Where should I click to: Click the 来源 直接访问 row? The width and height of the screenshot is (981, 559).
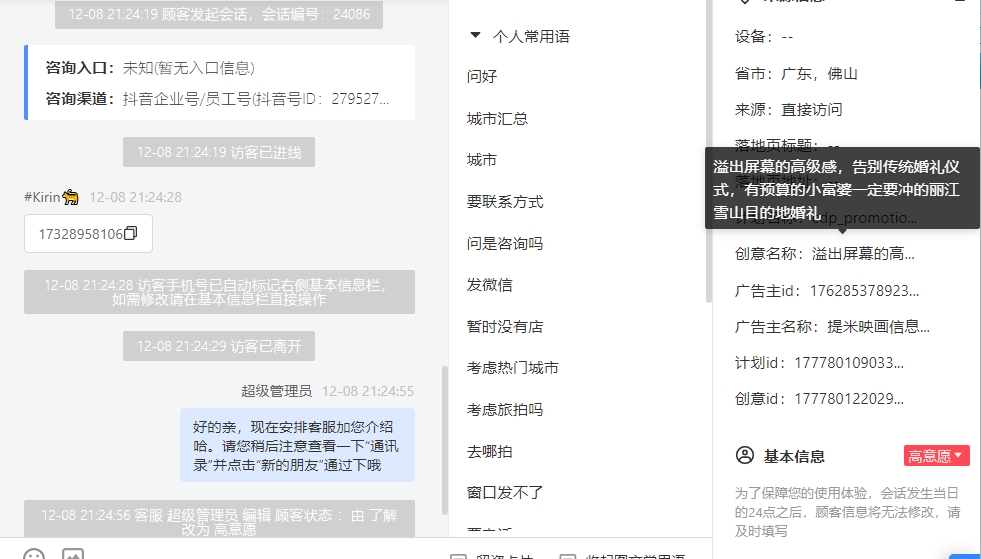tap(789, 110)
